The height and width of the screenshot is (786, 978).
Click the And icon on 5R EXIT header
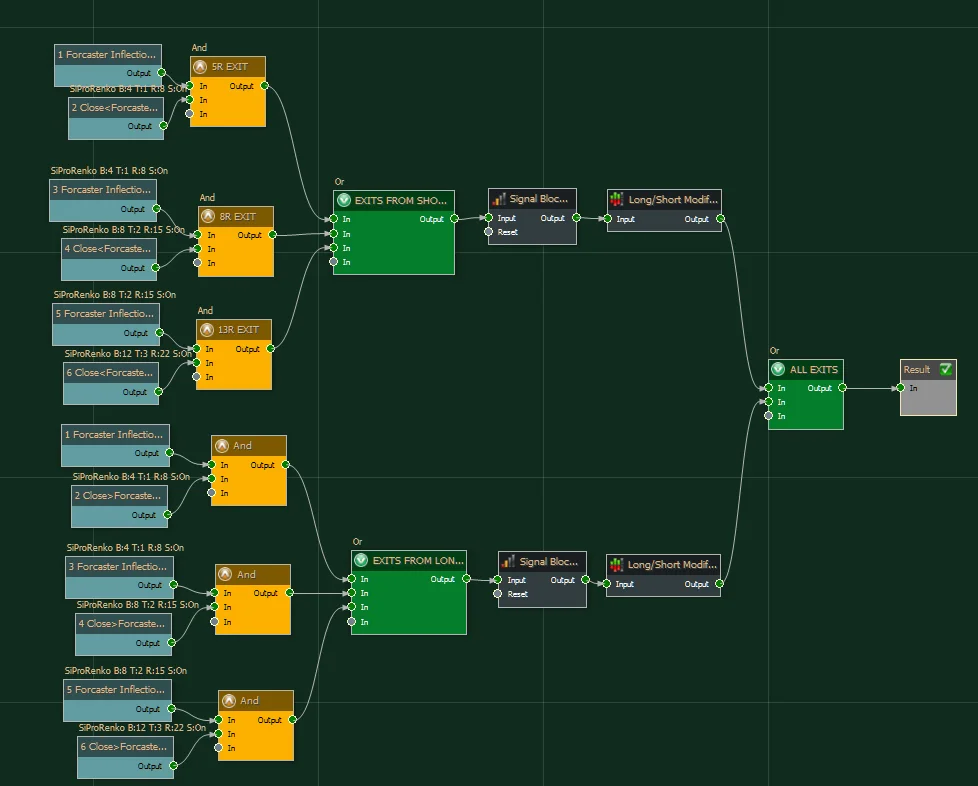(200, 67)
